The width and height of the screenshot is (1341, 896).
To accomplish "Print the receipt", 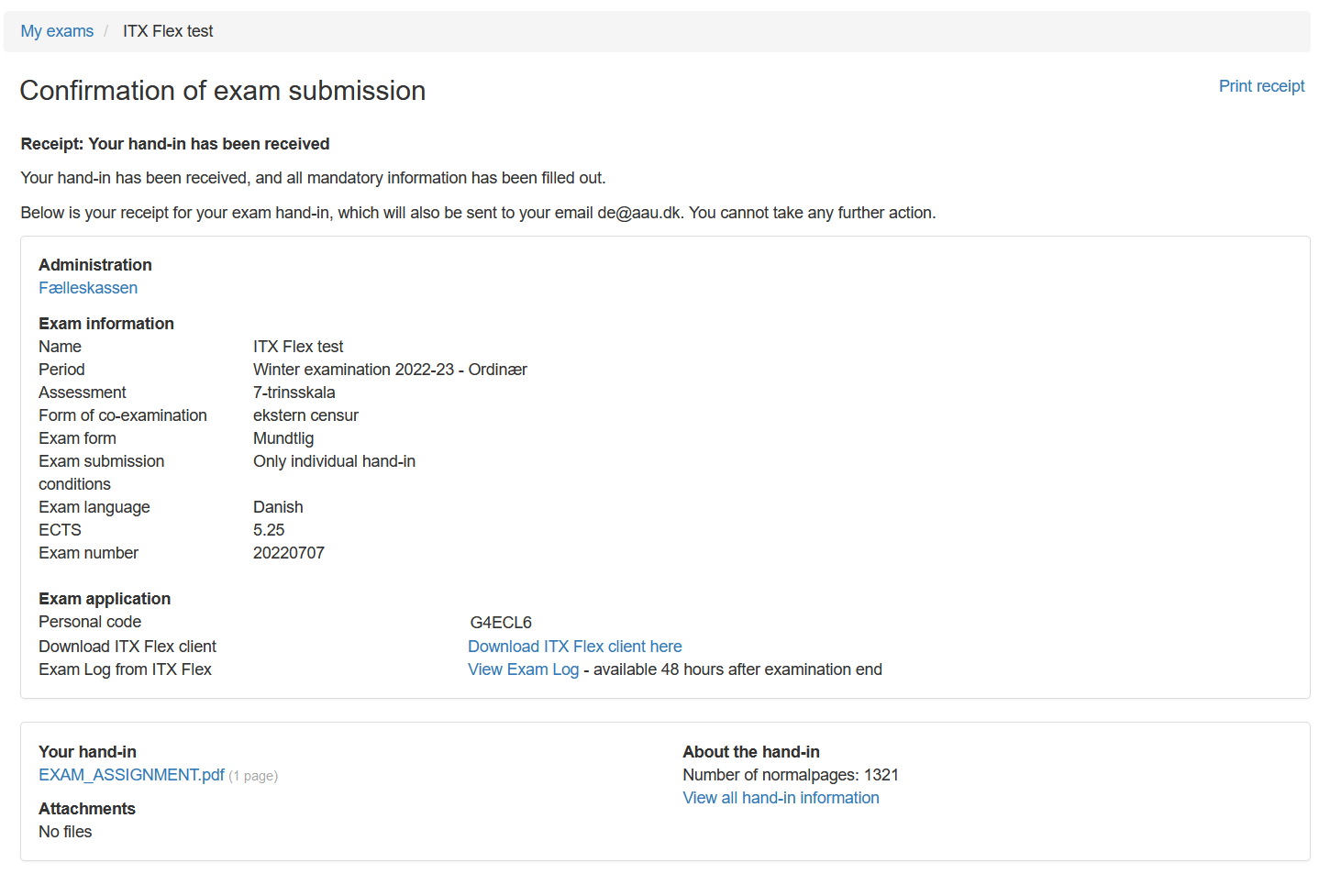I will point(1260,86).
